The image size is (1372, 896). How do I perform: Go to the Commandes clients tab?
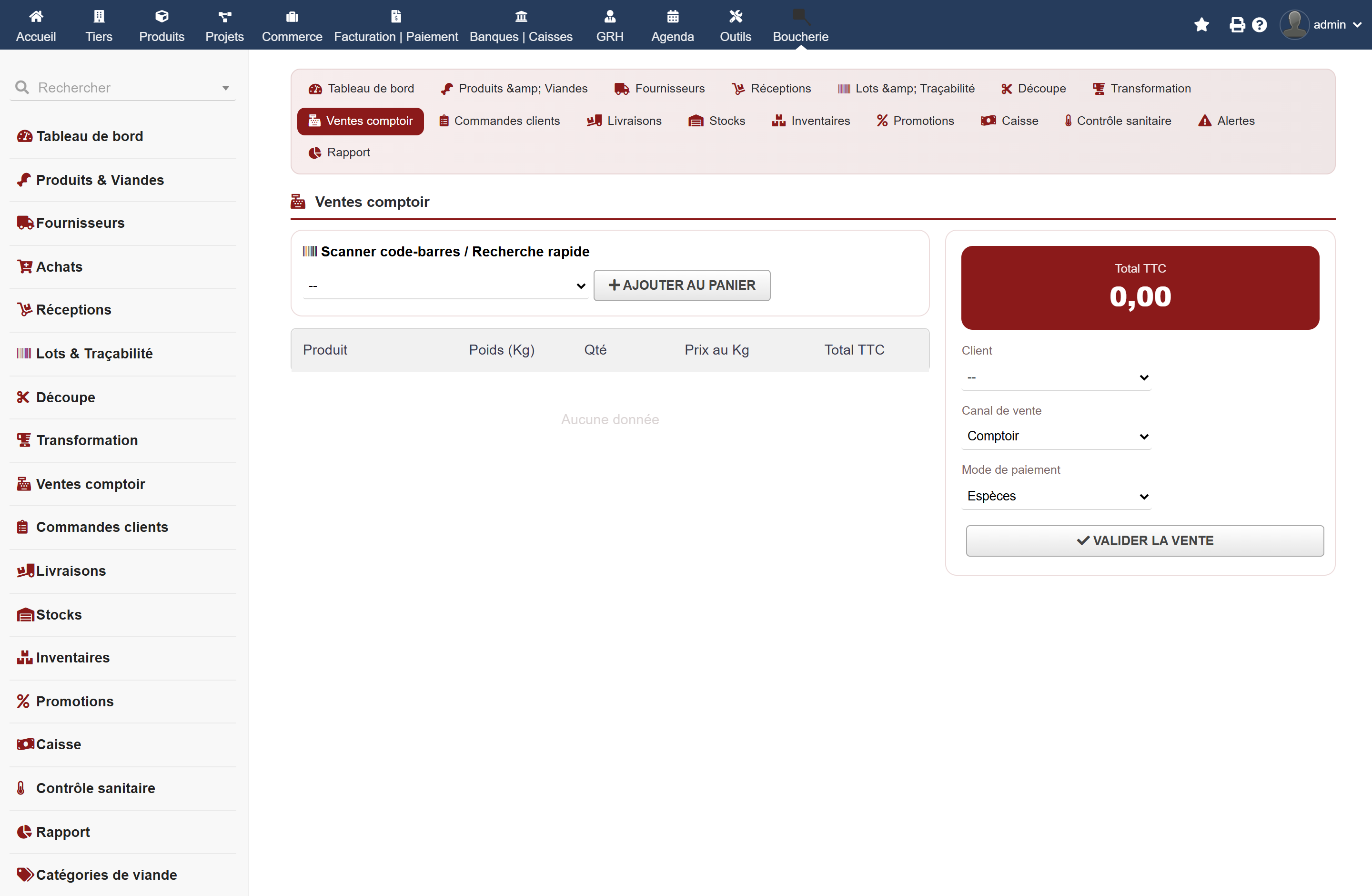pos(499,121)
